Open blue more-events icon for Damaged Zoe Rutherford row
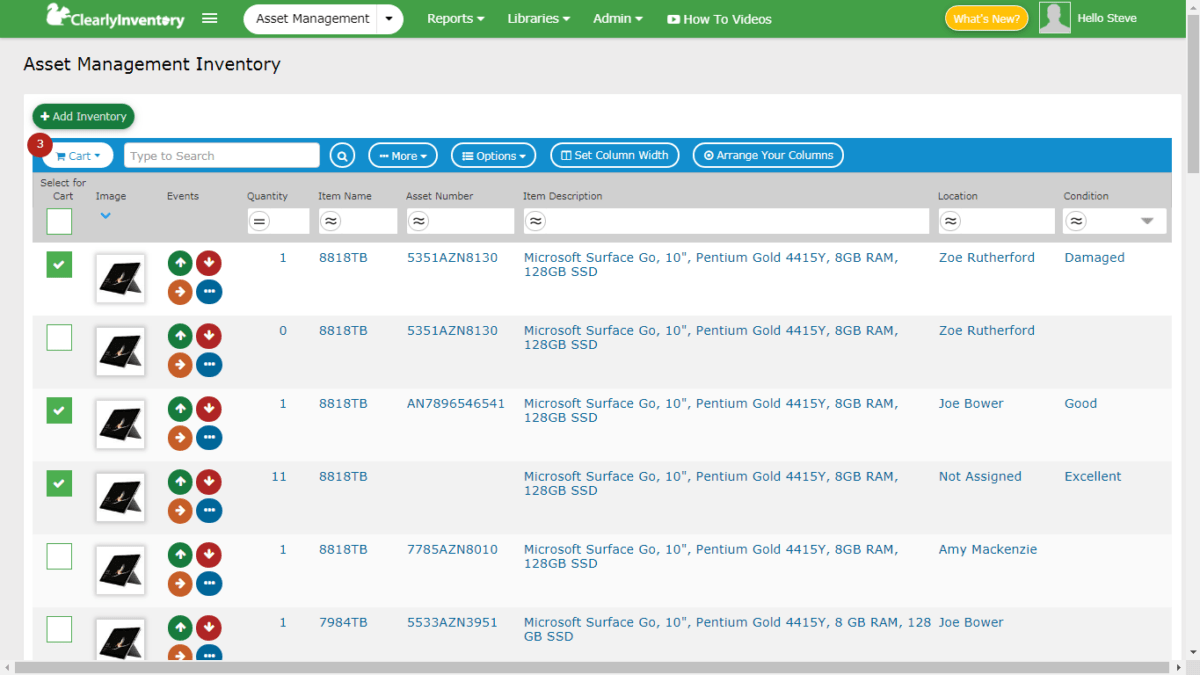 (209, 292)
